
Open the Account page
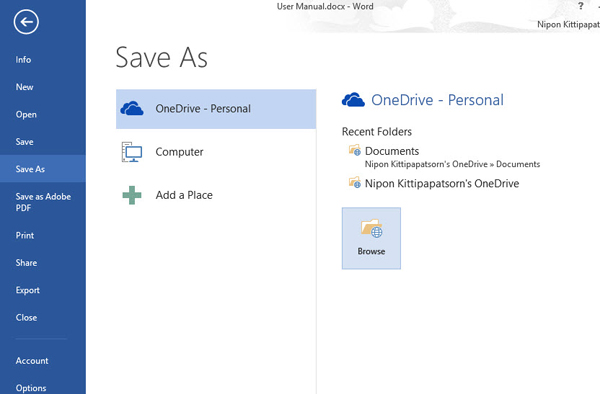[x=43, y=361]
